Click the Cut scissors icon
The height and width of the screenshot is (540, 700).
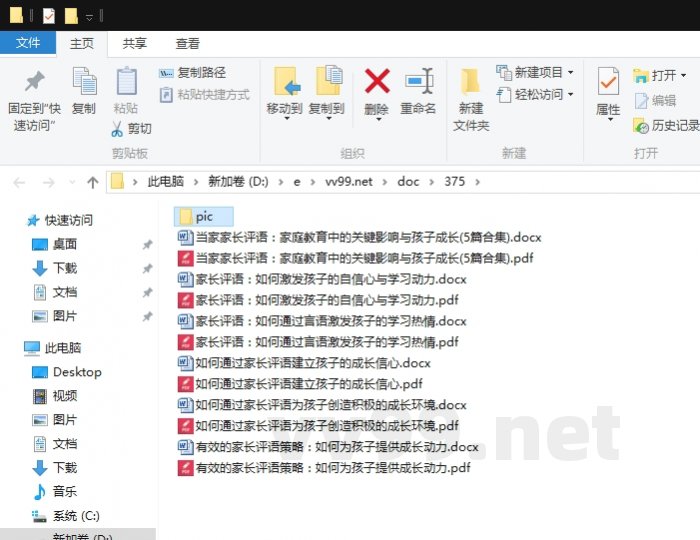click(117, 129)
